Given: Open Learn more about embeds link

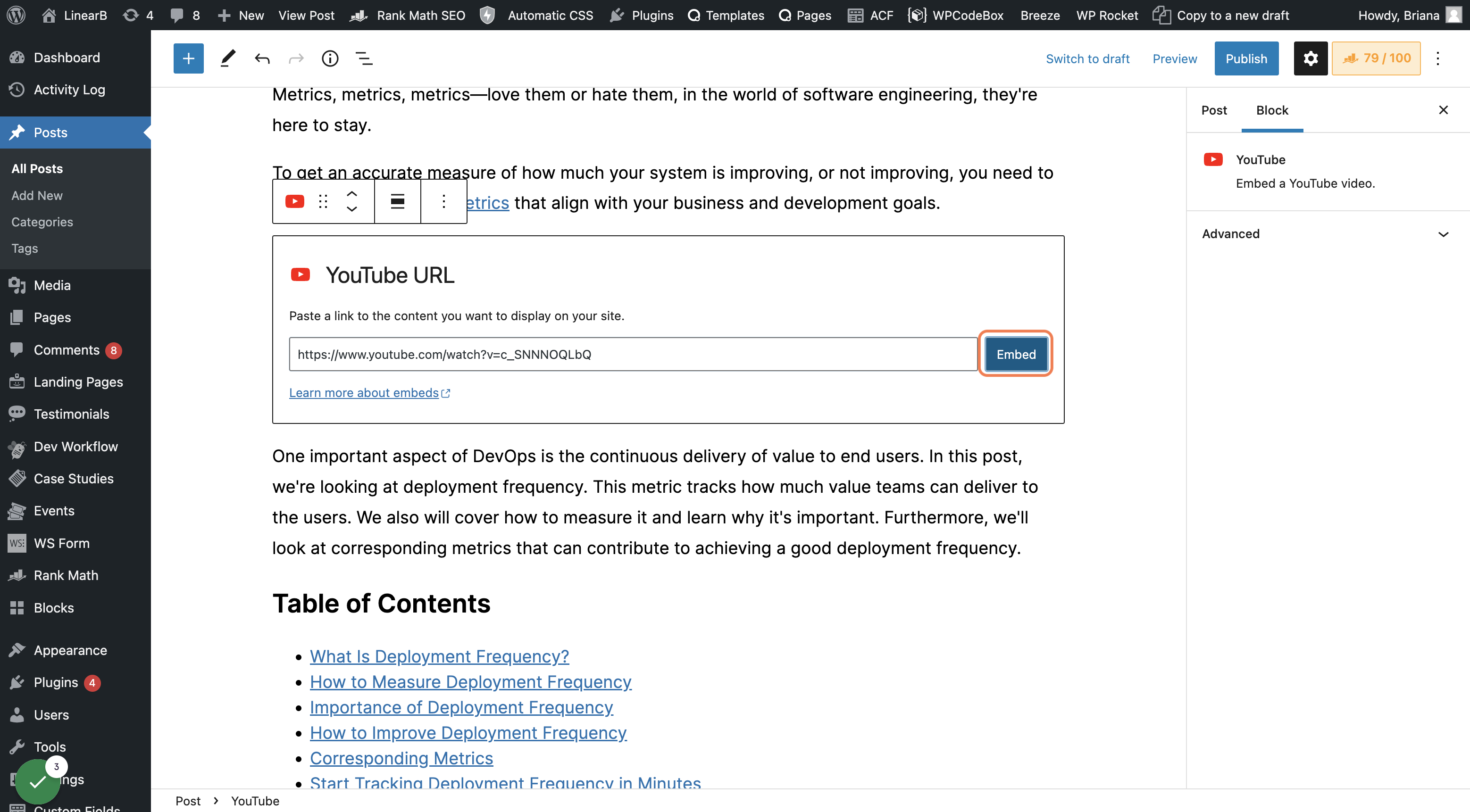Looking at the screenshot, I should (x=369, y=392).
